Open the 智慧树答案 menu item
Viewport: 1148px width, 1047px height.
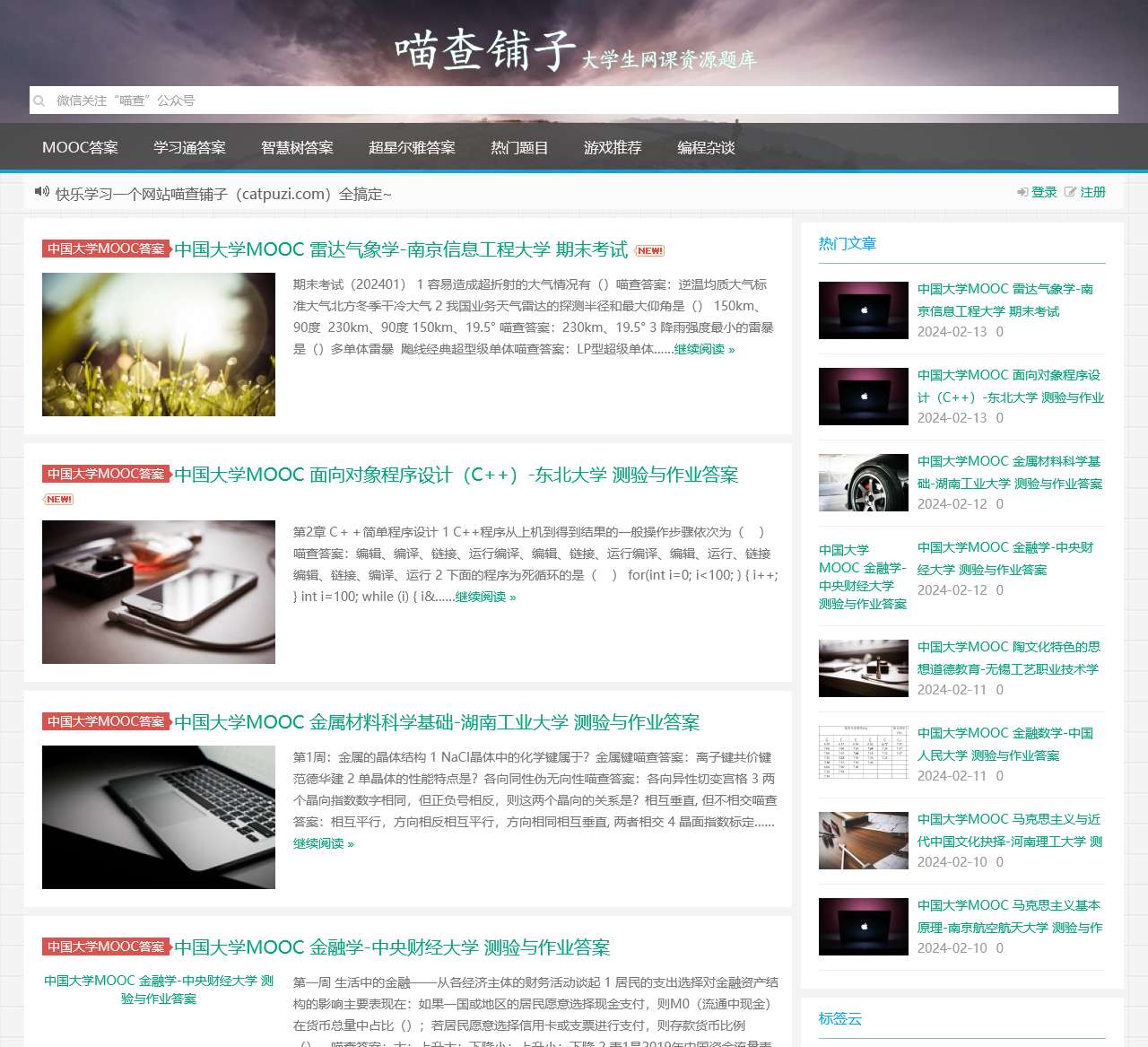click(297, 147)
